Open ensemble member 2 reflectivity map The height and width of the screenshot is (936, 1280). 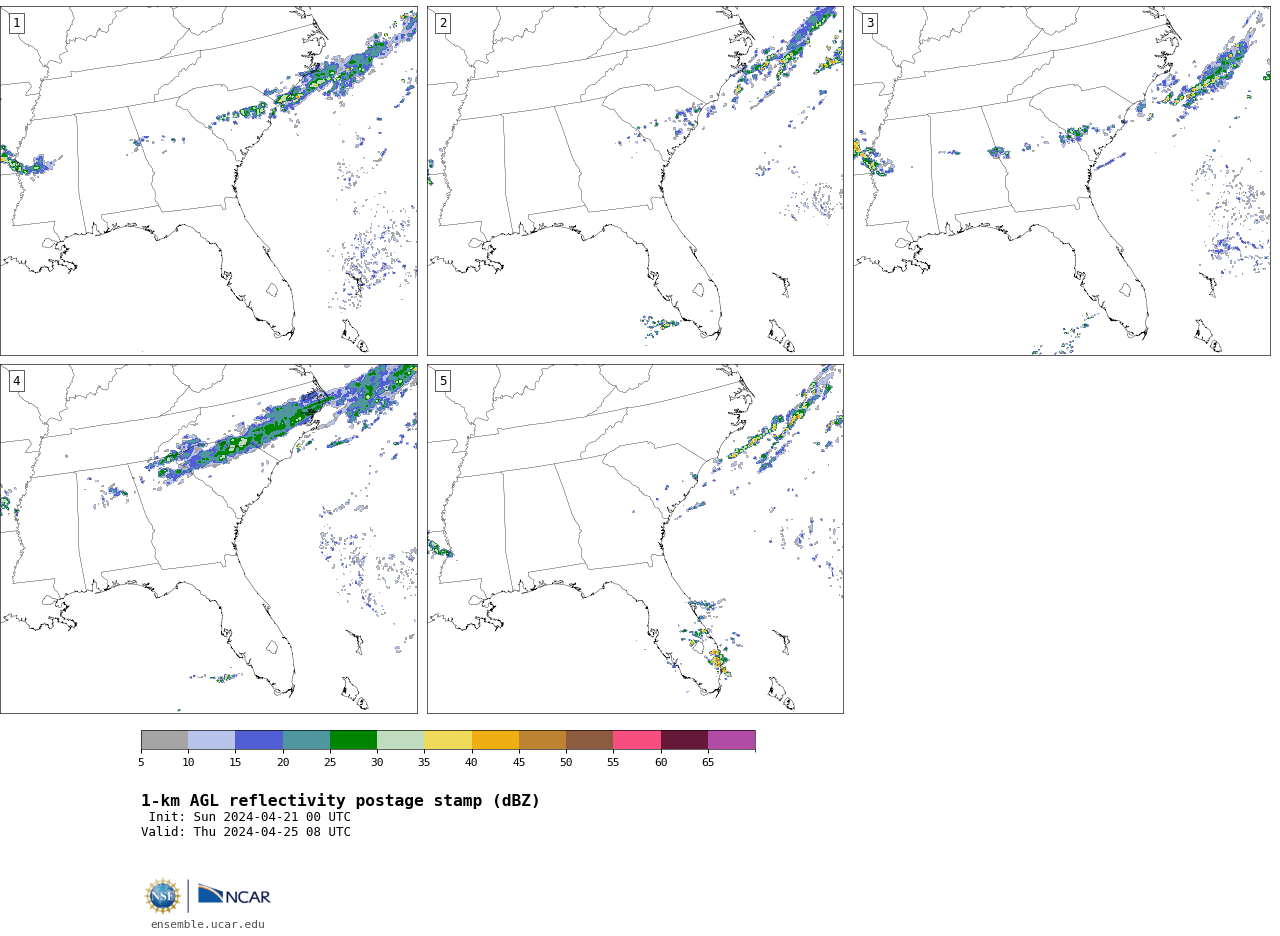point(635,181)
